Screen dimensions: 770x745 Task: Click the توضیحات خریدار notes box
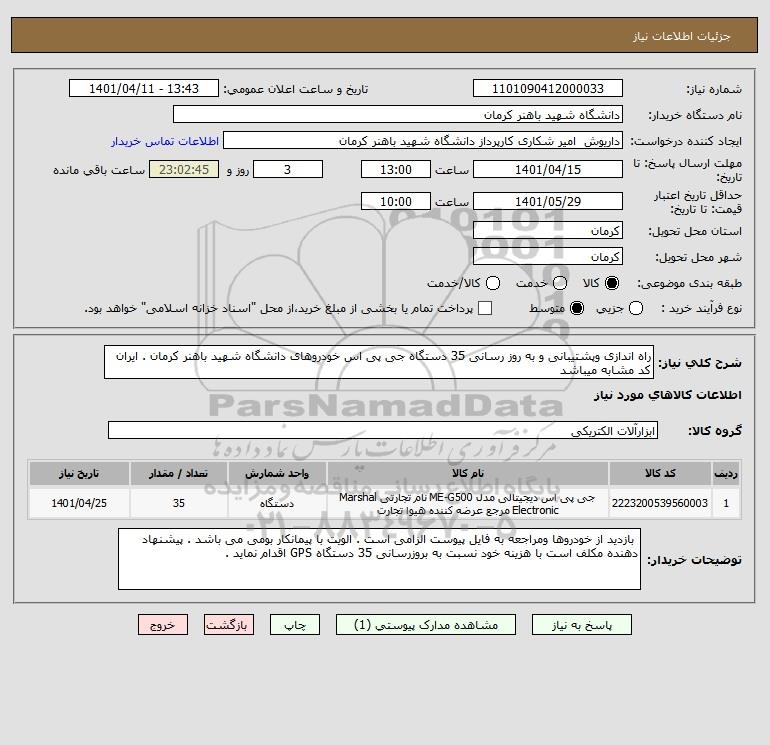pos(379,559)
